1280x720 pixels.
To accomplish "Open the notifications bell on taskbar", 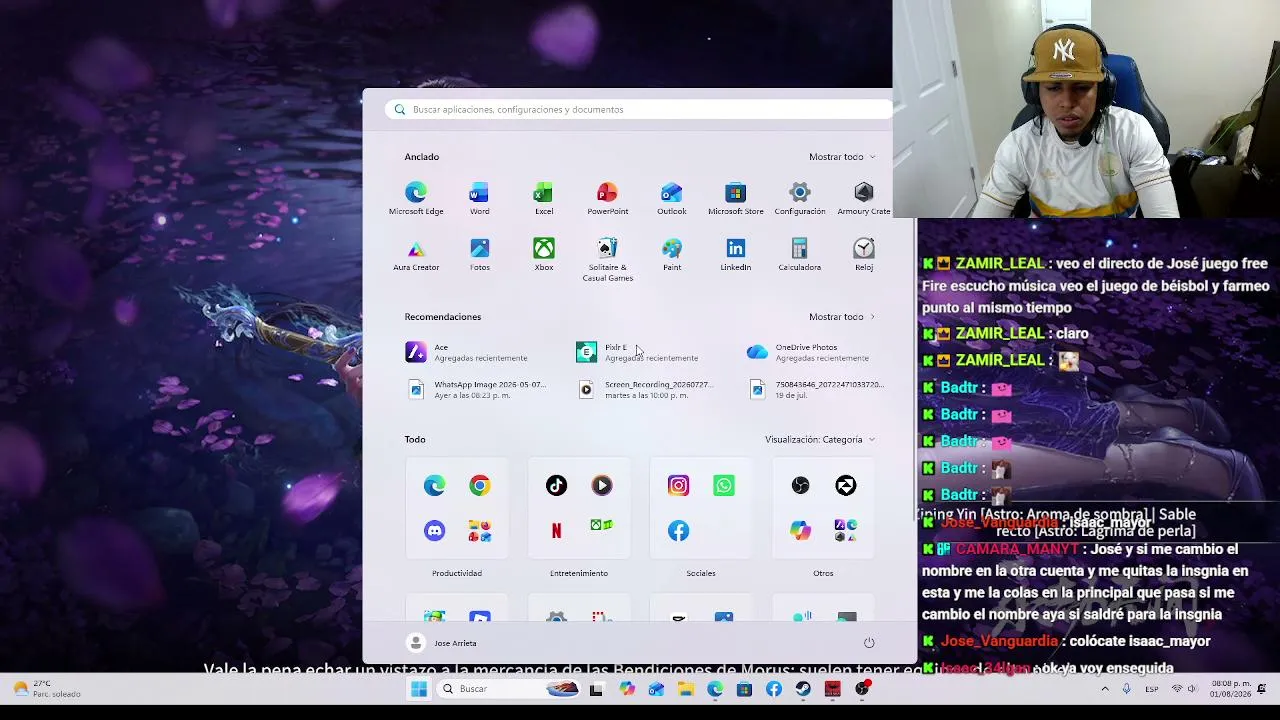I will click(x=1262, y=689).
